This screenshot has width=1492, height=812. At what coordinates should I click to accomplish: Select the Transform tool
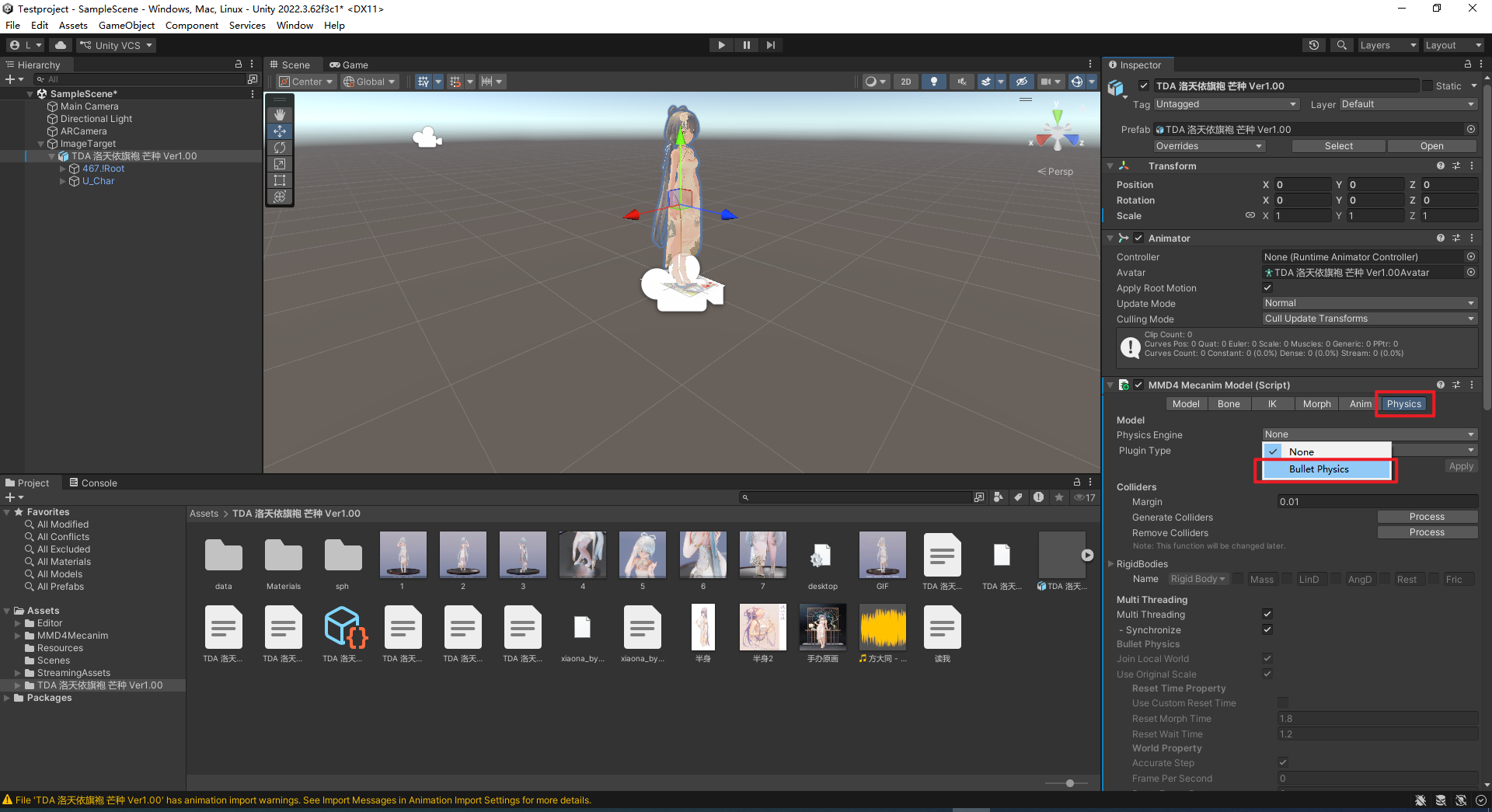pyautogui.click(x=280, y=197)
